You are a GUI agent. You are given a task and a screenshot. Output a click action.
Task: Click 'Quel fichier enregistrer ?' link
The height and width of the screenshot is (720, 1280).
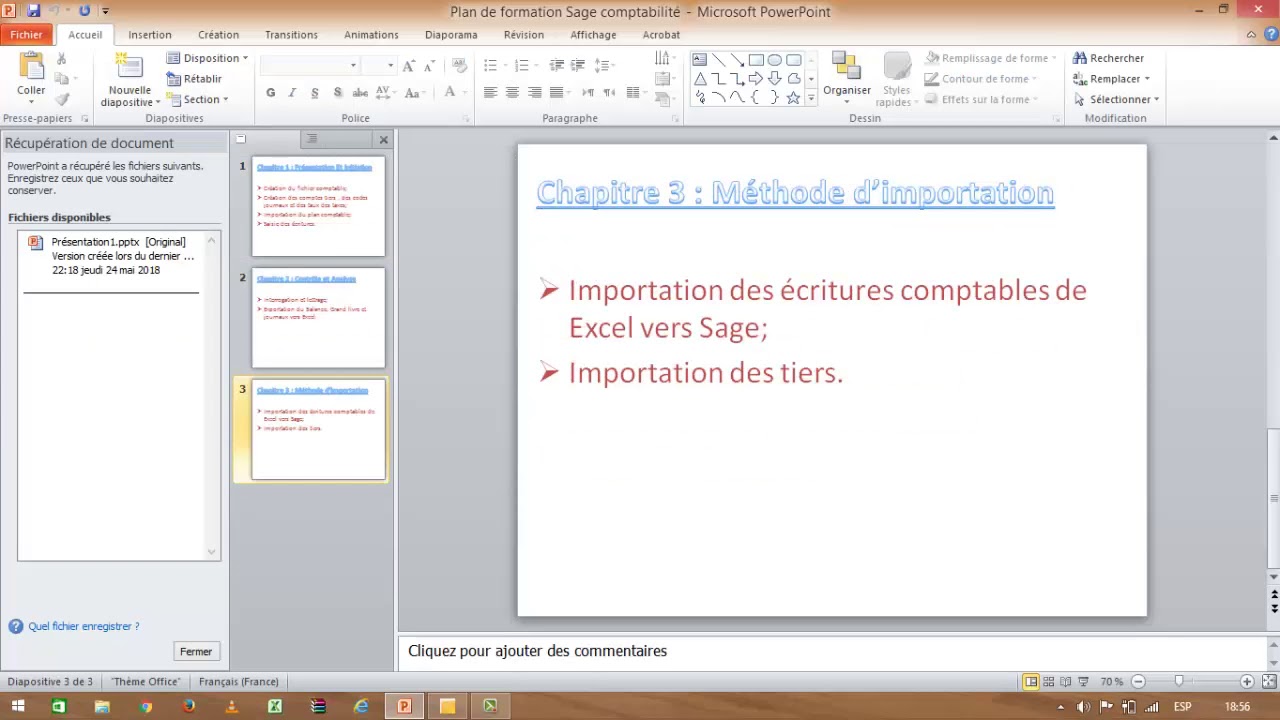(x=84, y=626)
